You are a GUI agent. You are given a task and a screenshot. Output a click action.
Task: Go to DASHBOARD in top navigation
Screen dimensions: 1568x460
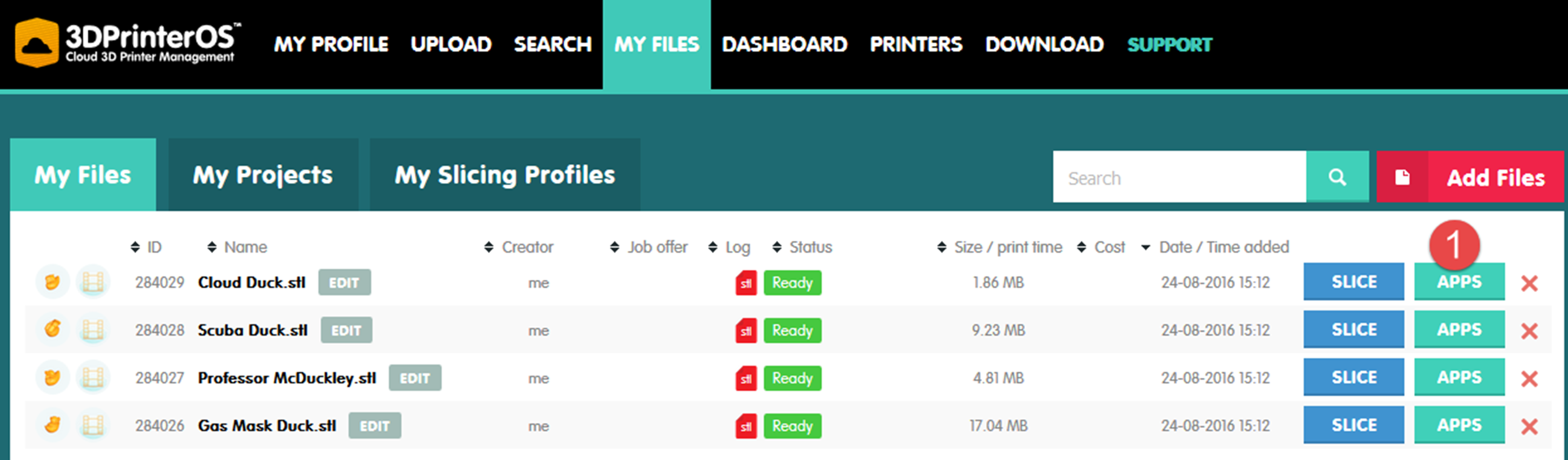click(784, 44)
